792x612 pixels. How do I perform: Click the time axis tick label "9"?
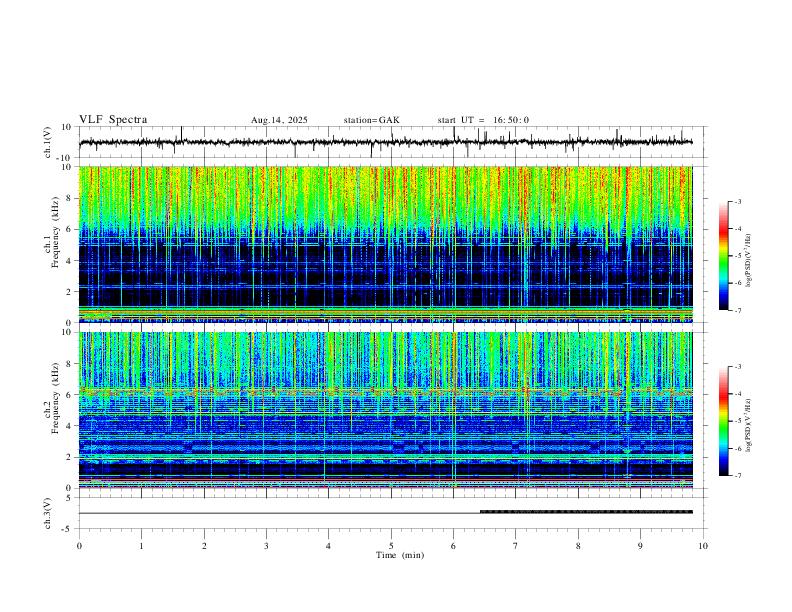click(640, 546)
